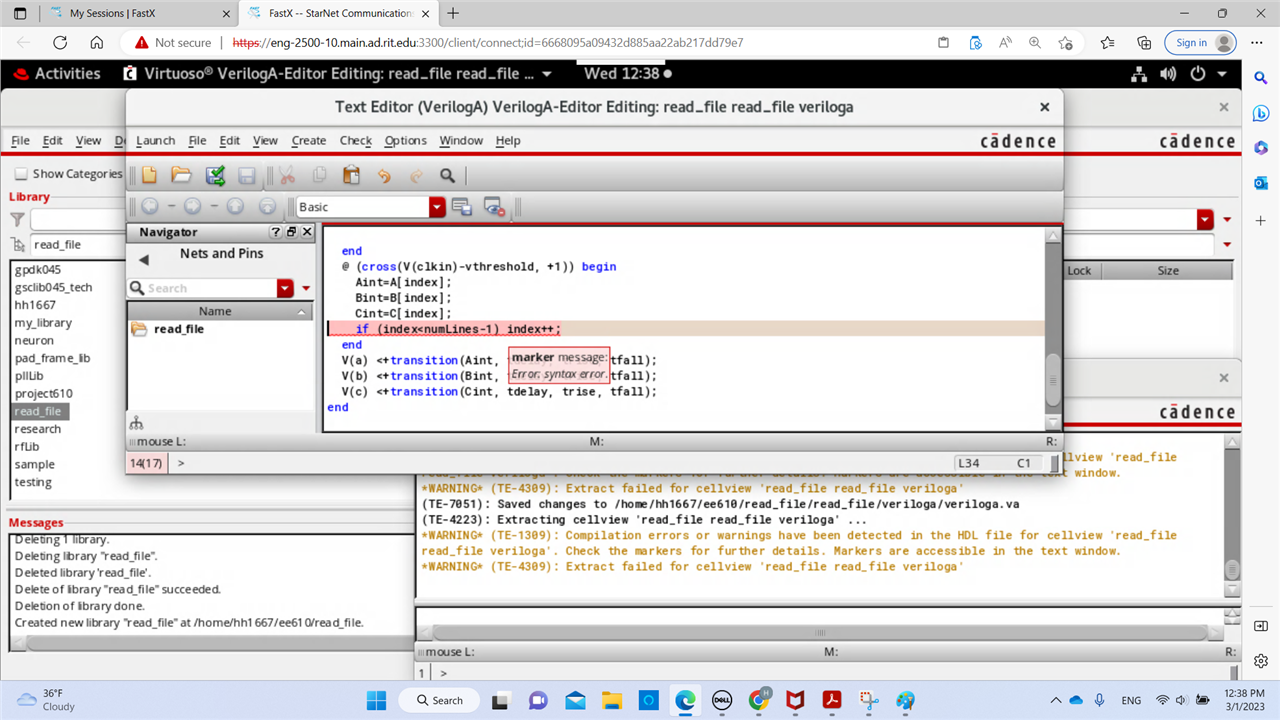Screen dimensions: 1280x720
Task: Open the Help menu in text editor
Action: pyautogui.click(x=508, y=141)
